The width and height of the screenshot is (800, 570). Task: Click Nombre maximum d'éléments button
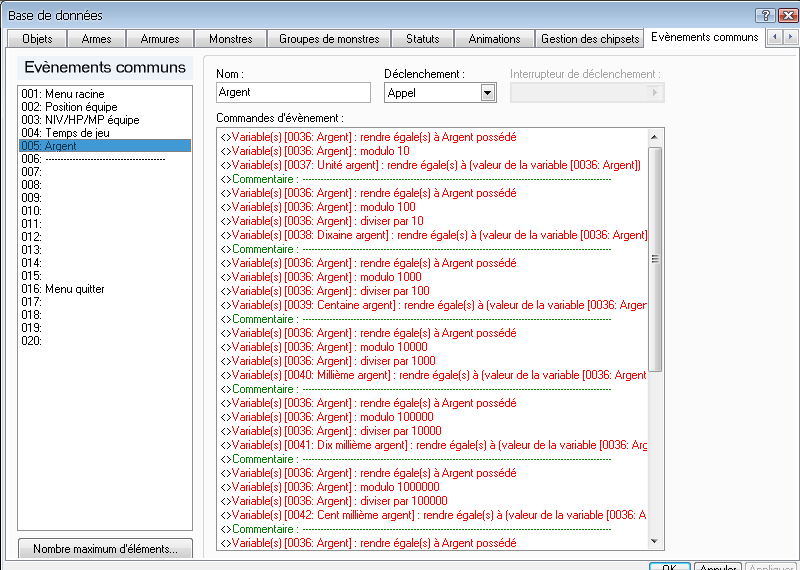coord(105,549)
